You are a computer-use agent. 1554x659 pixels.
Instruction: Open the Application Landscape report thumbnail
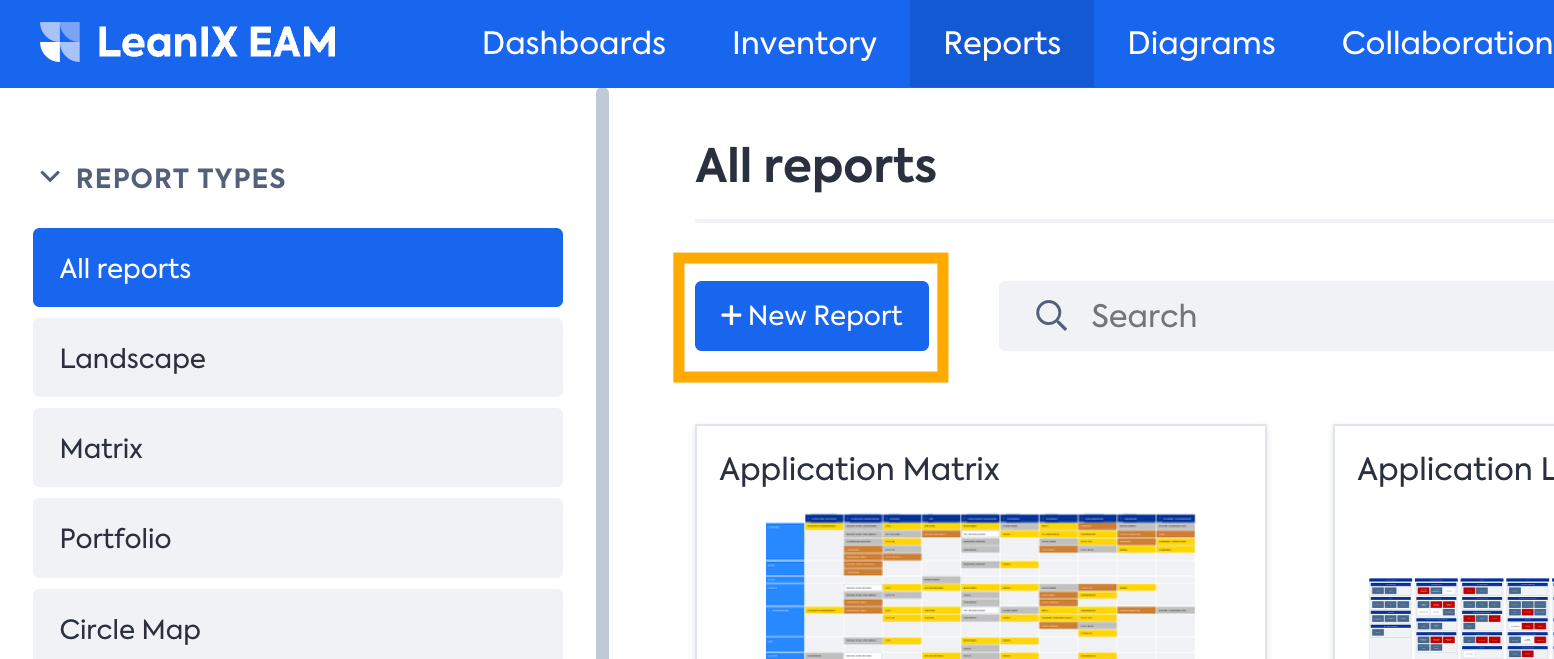tap(1461, 618)
